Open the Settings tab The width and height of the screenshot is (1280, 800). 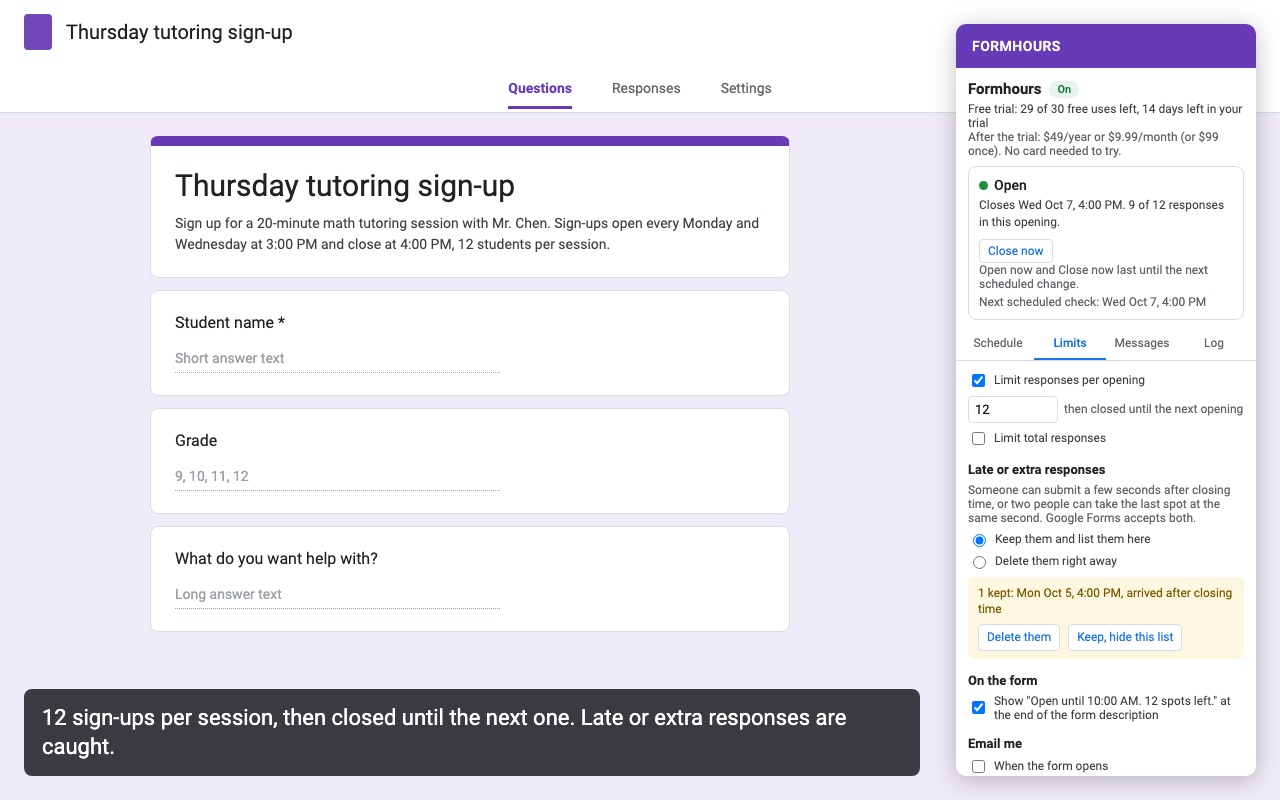[746, 88]
